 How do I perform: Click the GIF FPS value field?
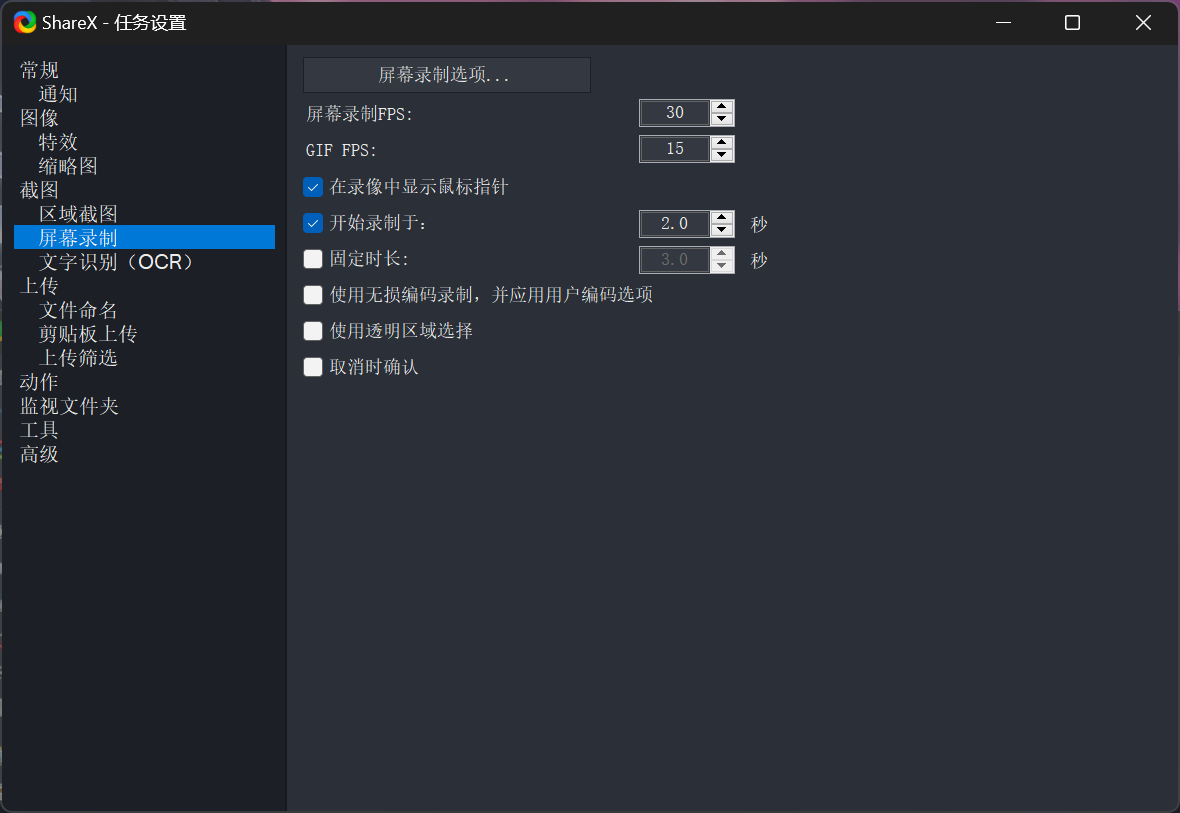[675, 149]
